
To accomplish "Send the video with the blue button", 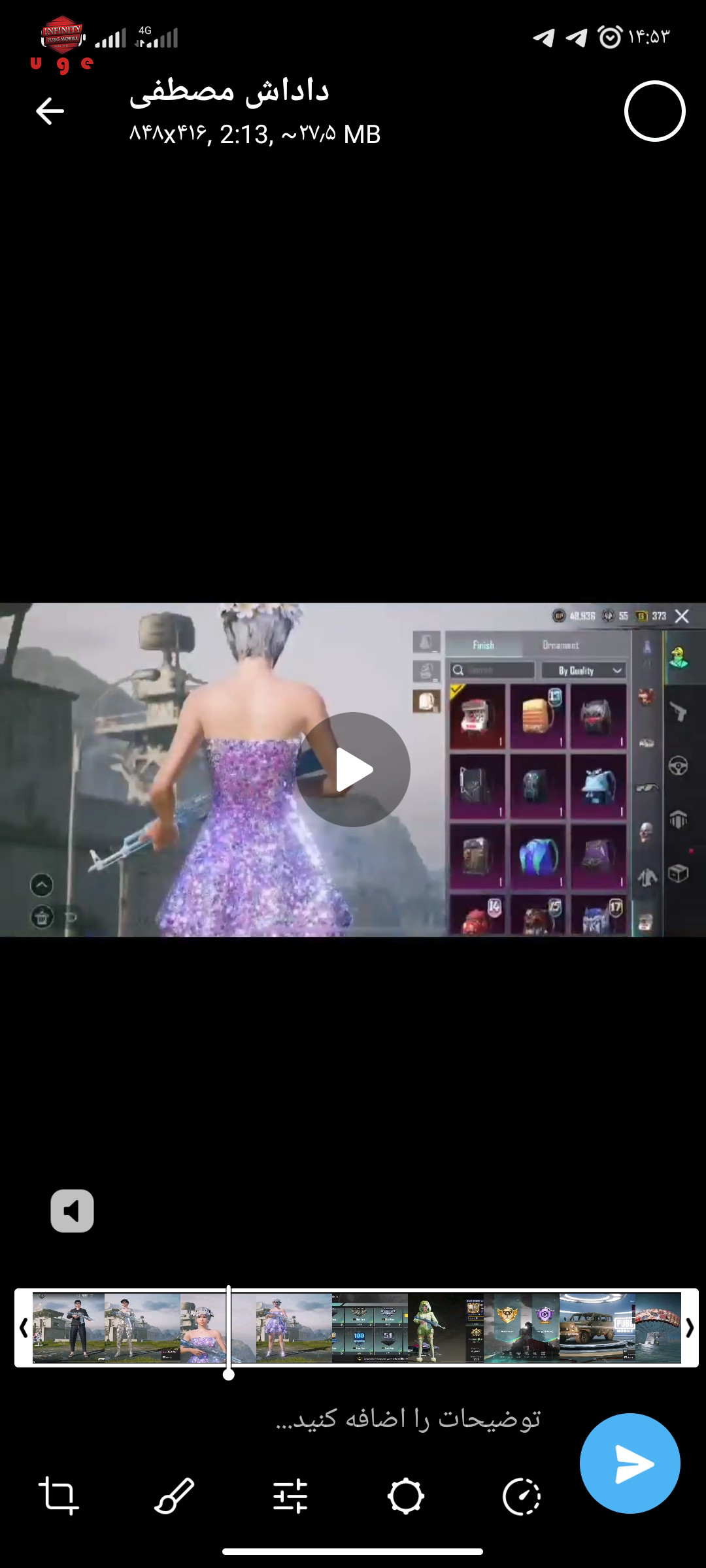I will tap(630, 1463).
